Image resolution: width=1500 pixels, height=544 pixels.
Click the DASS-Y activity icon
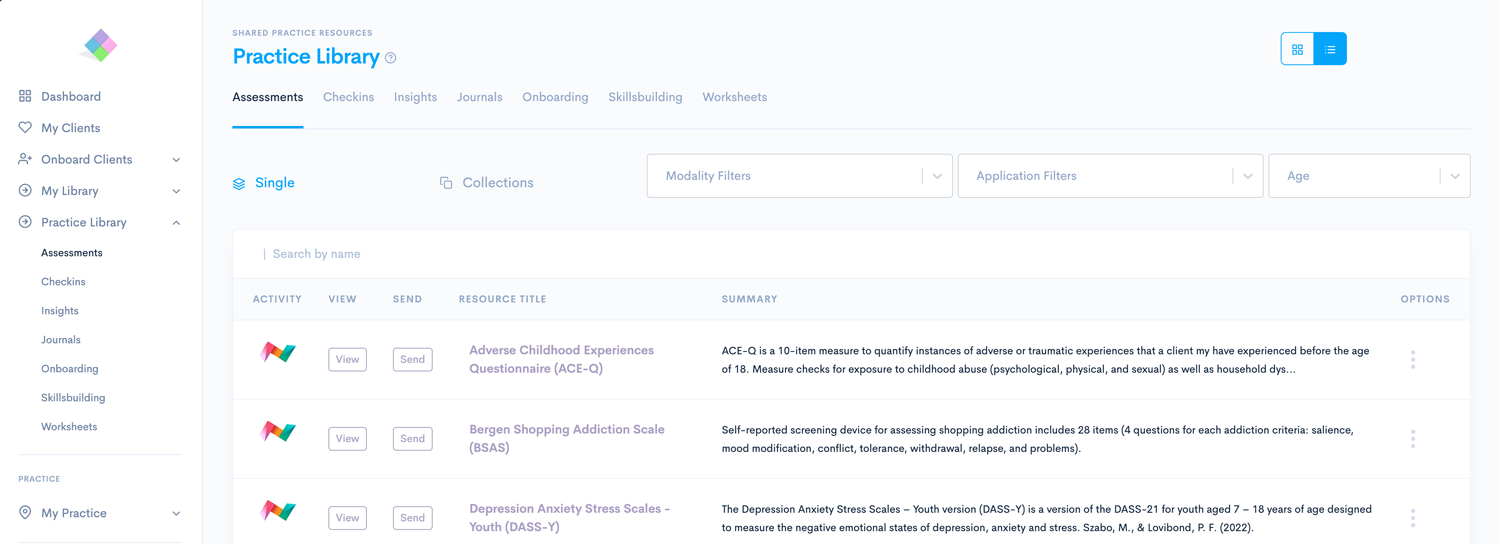click(x=278, y=510)
